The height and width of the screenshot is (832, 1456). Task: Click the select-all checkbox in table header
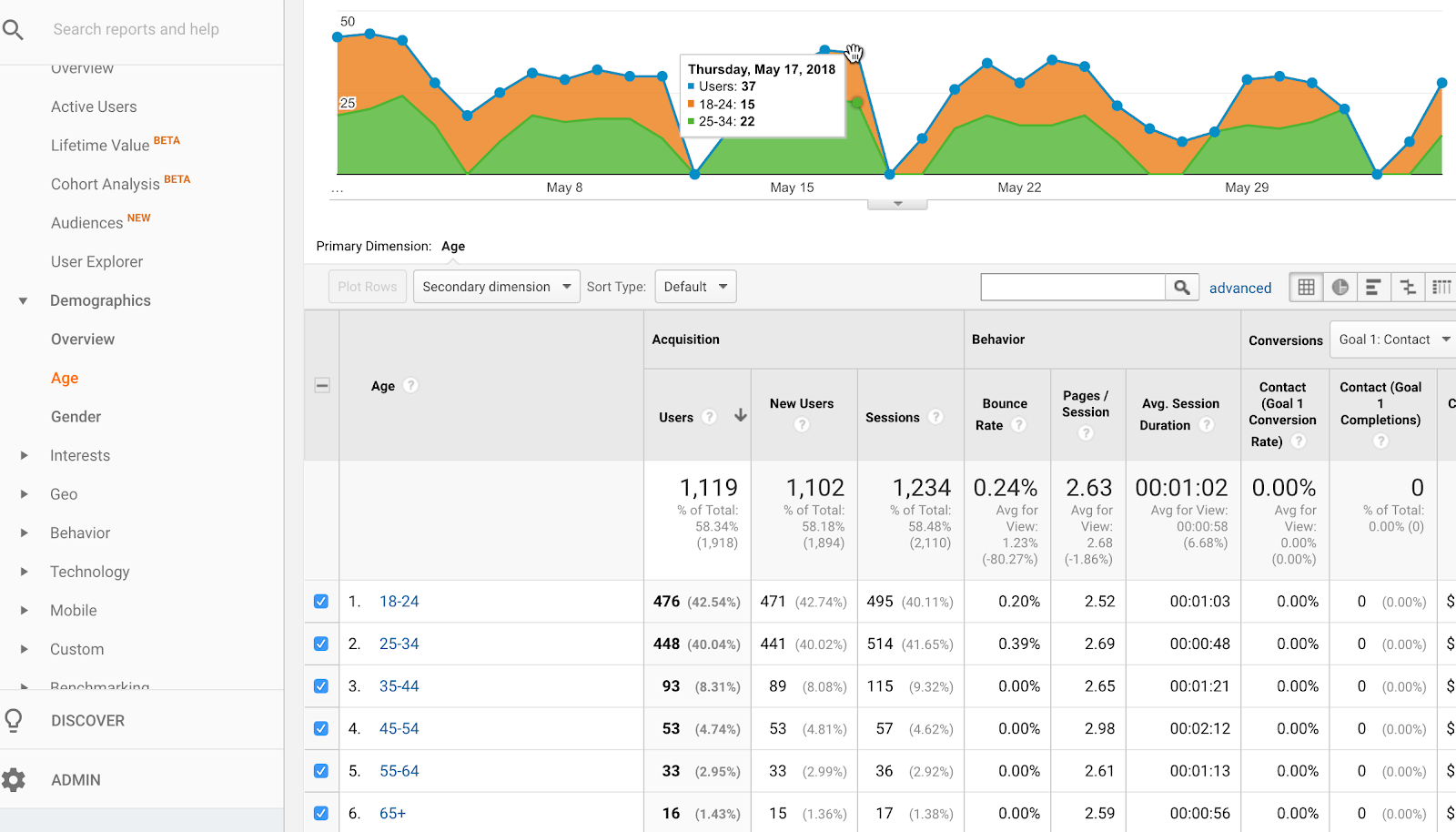322,385
